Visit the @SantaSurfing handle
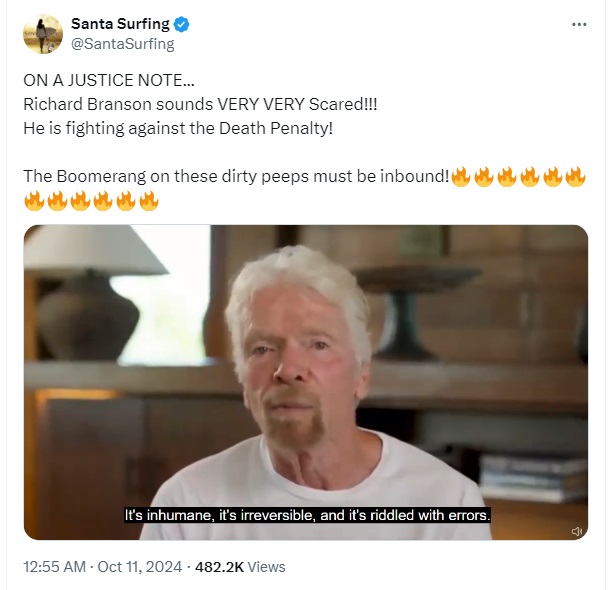This screenshot has height=590, width=612. pyautogui.click(x=123, y=44)
